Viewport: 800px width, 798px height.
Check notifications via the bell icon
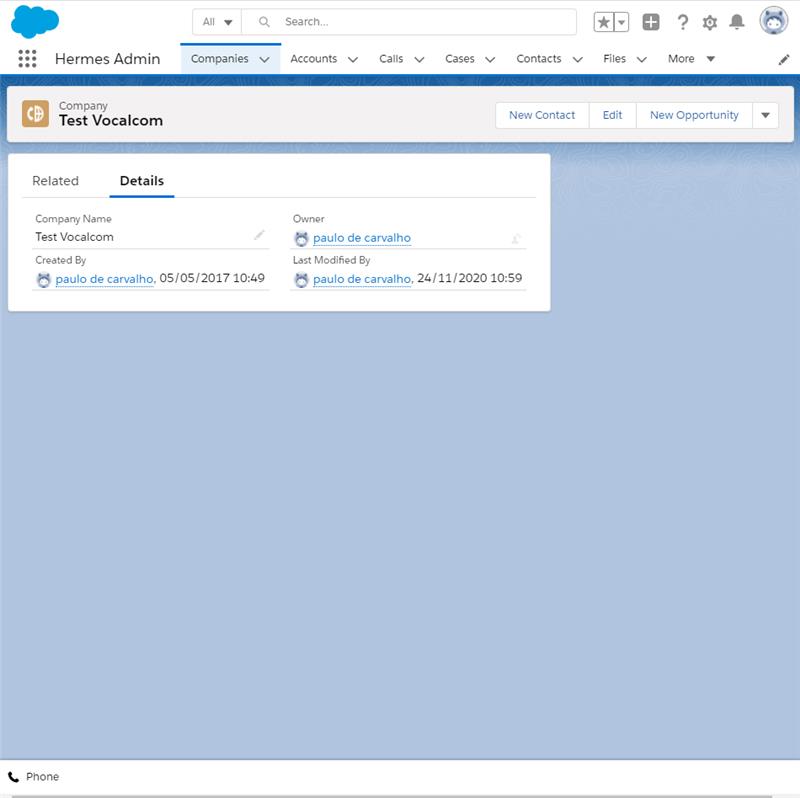[738, 20]
